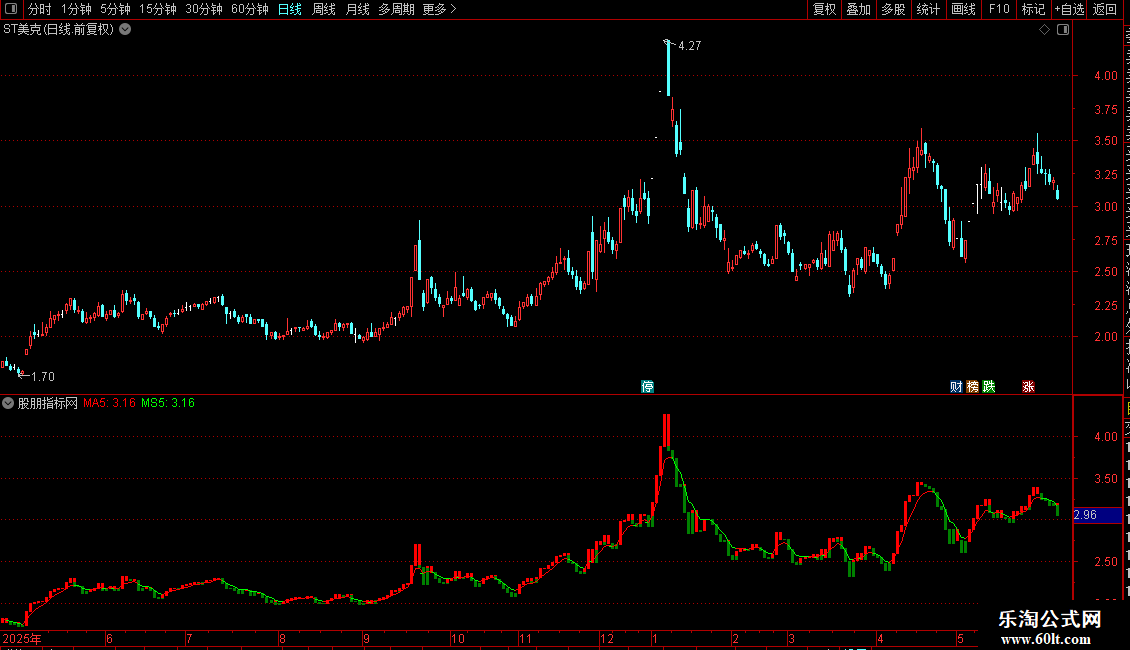
Task: Click the 1.70 low price label
Action: point(43,377)
